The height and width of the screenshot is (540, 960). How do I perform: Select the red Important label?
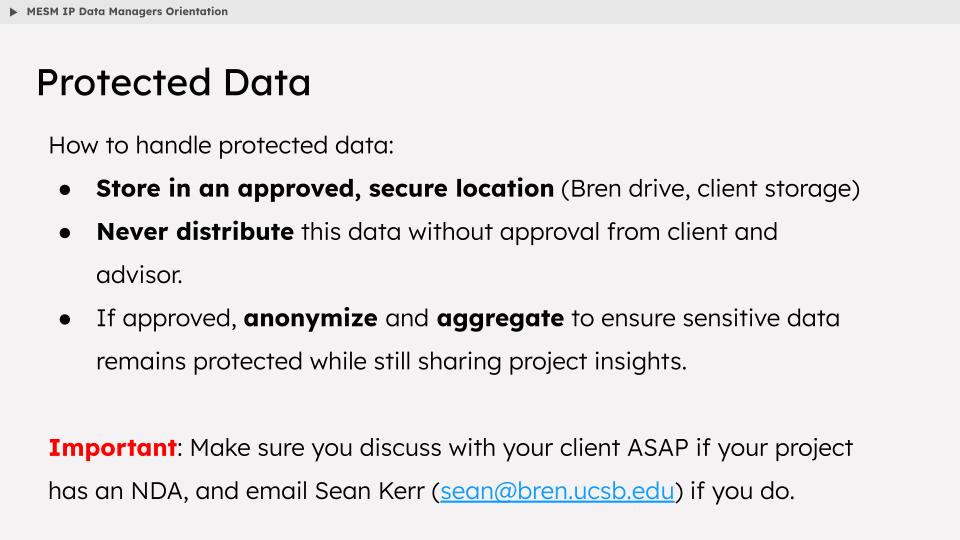pyautogui.click(x=113, y=448)
